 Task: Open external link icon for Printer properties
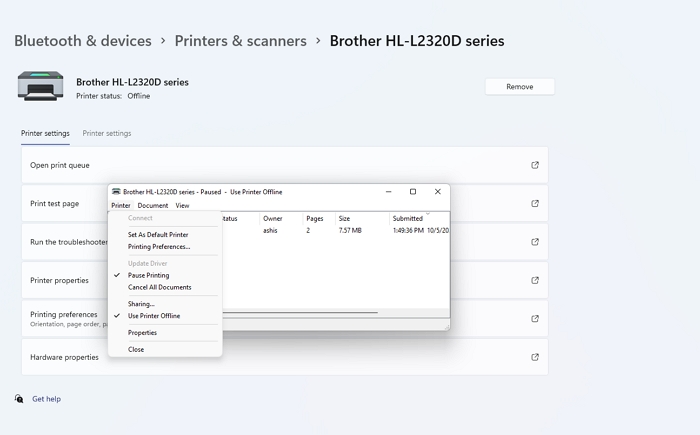535,280
